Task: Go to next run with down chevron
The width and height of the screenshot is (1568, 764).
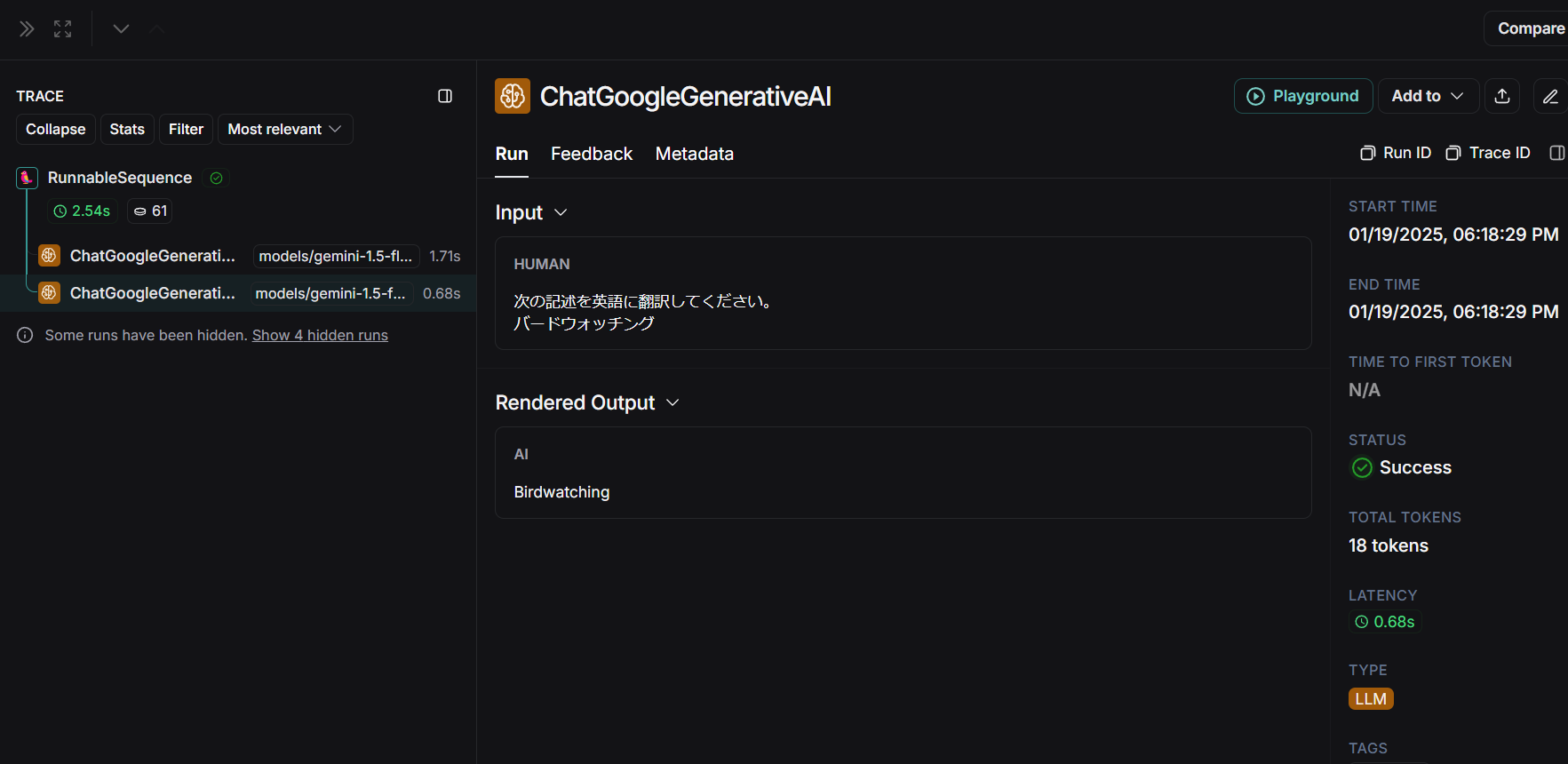Action: coord(121,29)
